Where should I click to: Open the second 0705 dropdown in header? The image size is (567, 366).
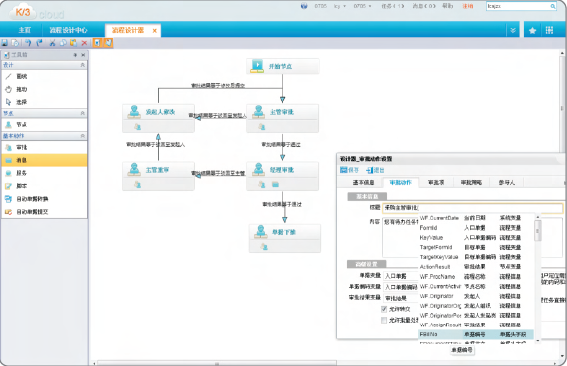coord(362,6)
